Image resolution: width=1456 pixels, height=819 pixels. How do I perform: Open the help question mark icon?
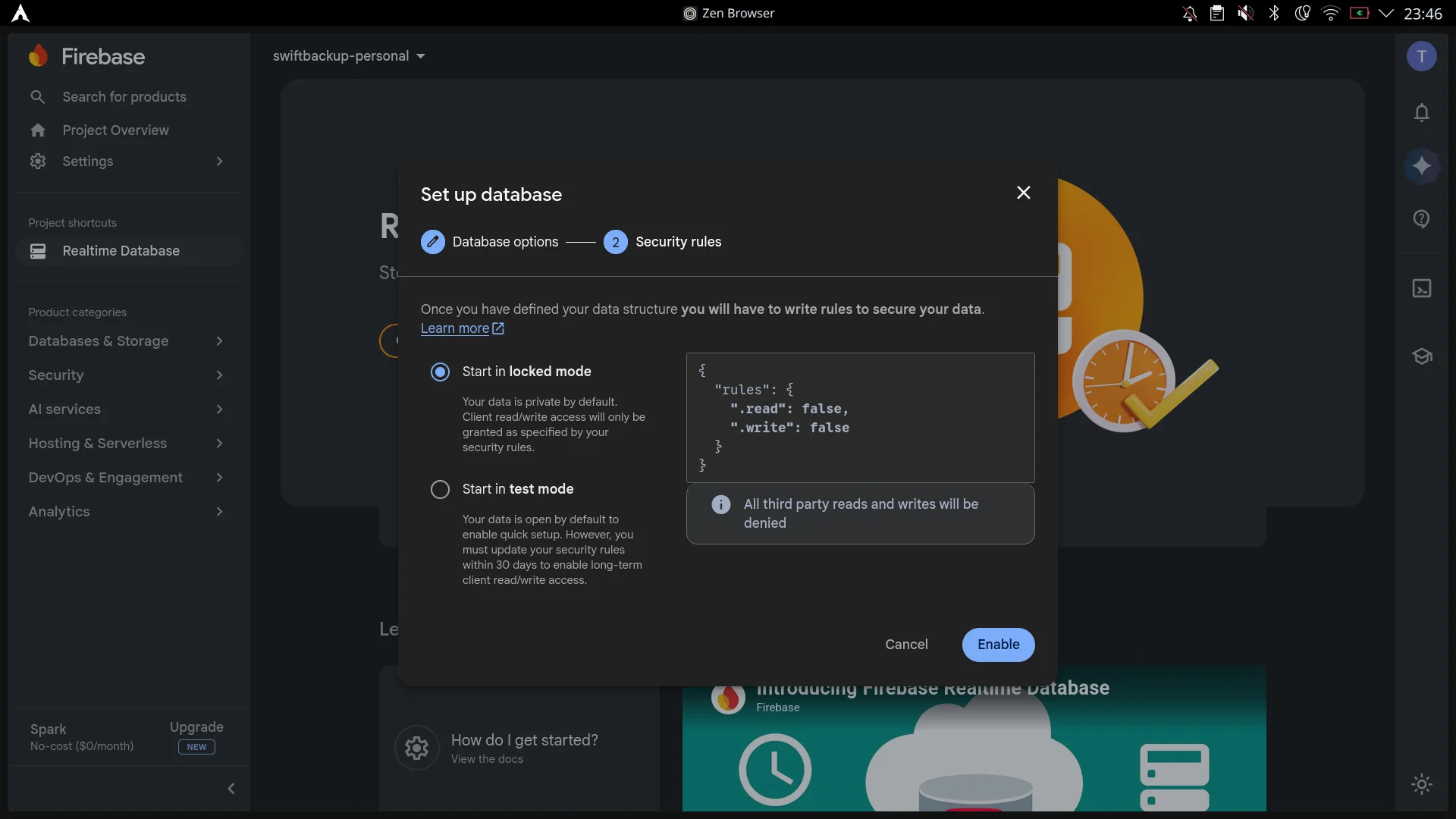pyautogui.click(x=1422, y=219)
